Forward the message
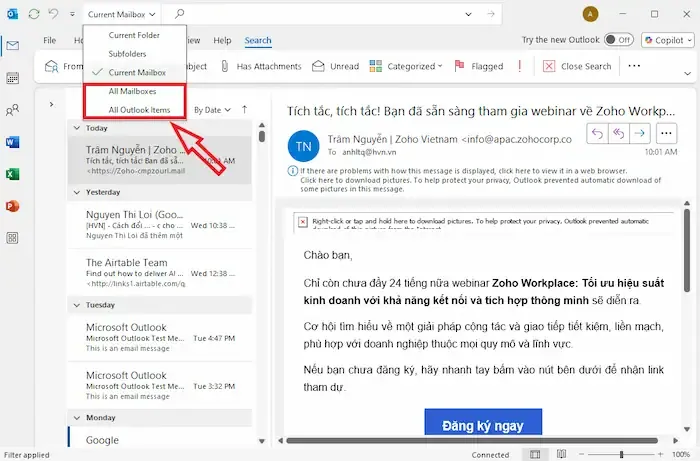700x461 pixels. pos(639,133)
